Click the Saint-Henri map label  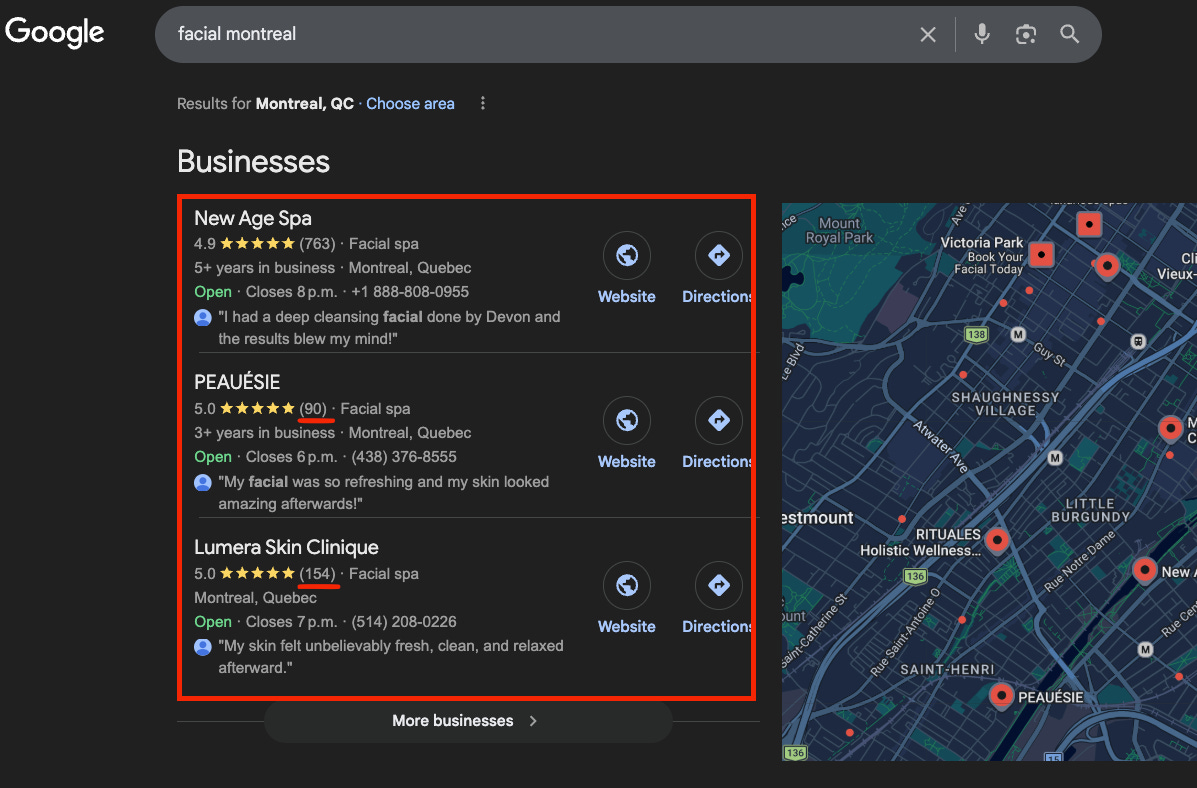(x=947, y=670)
